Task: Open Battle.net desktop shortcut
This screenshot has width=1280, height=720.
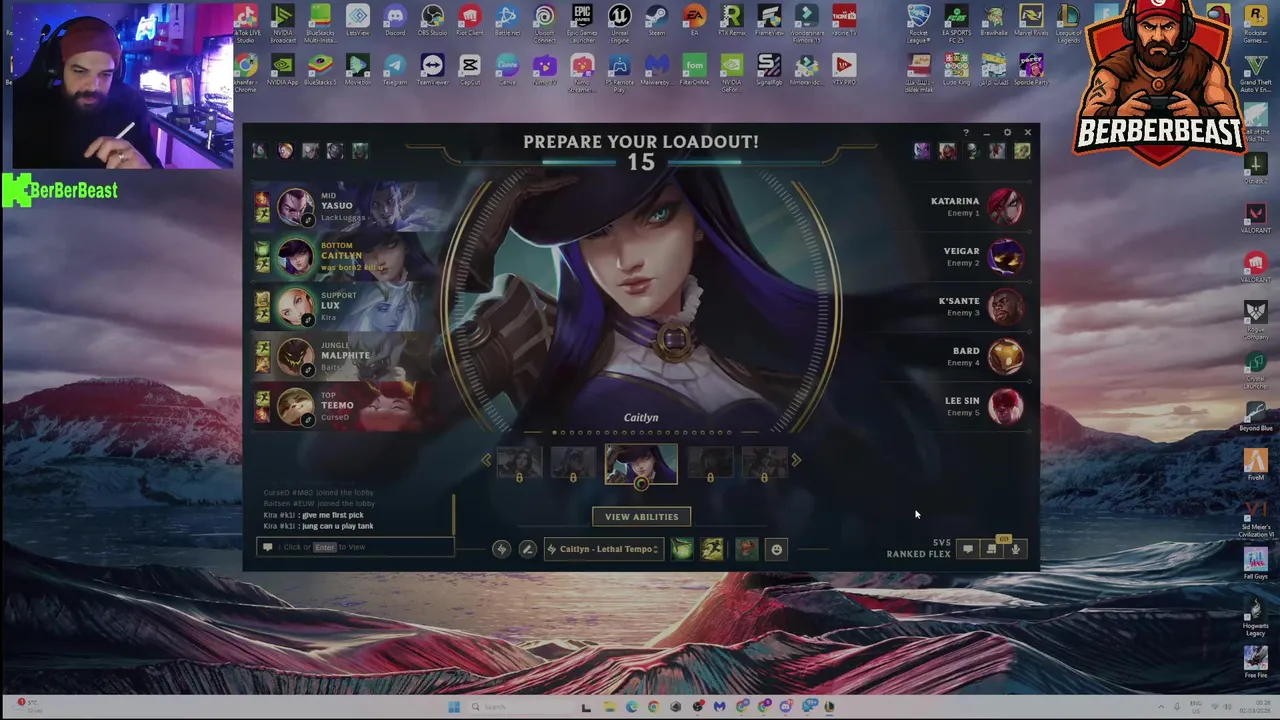Action: (x=507, y=20)
